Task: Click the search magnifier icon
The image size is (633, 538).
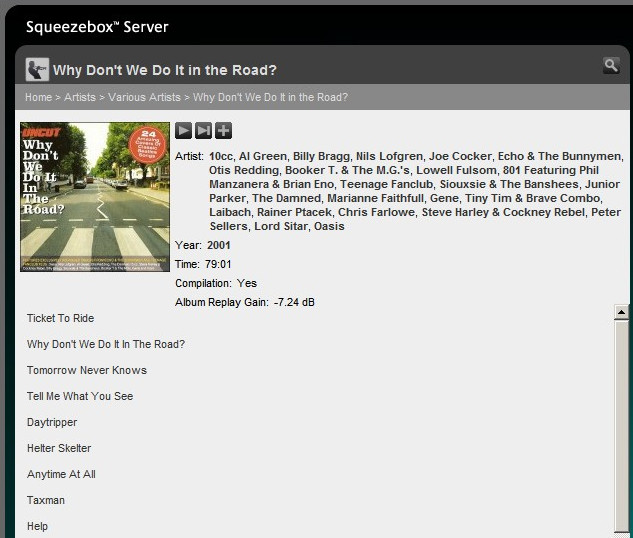Action: pos(611,66)
